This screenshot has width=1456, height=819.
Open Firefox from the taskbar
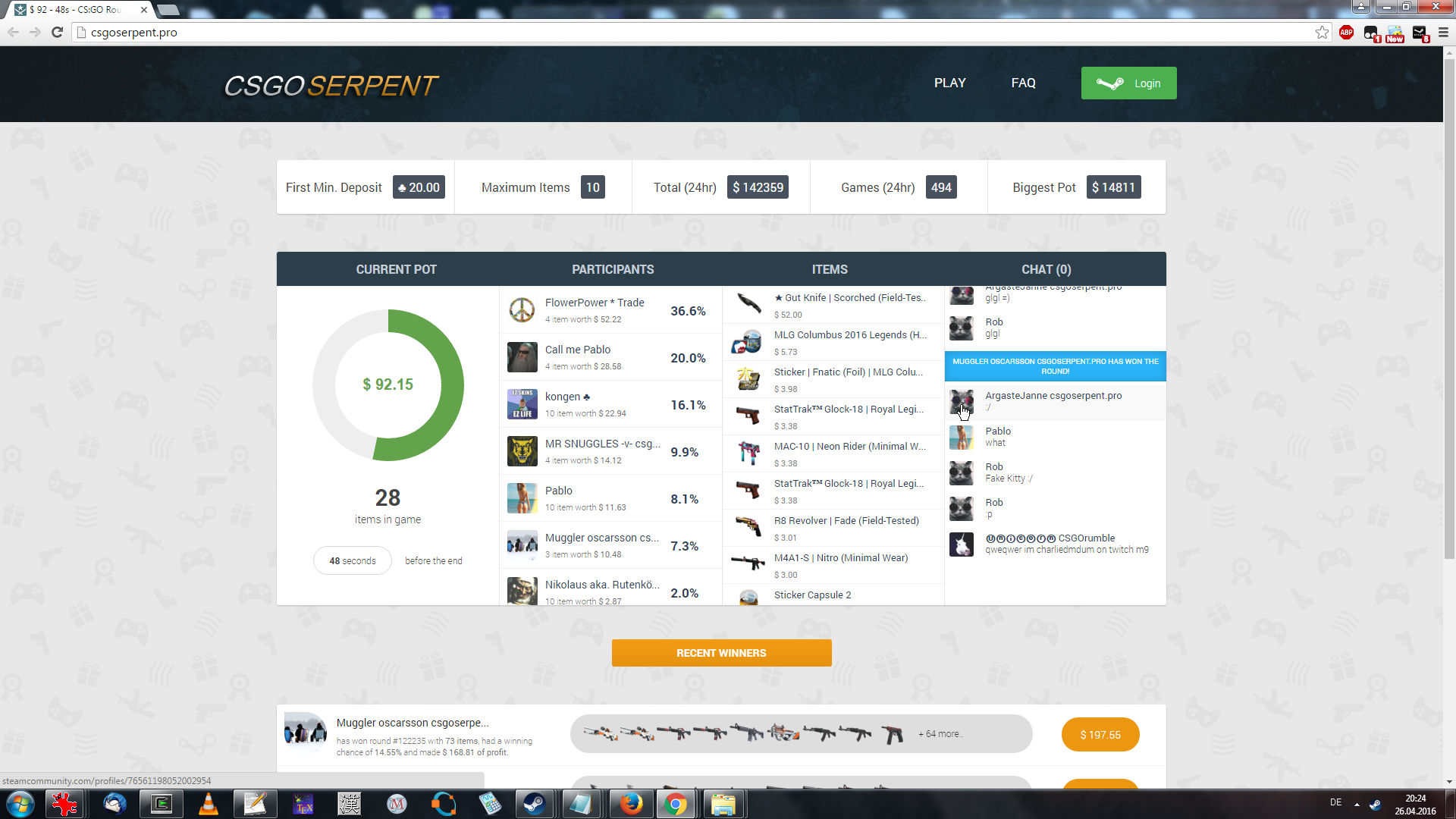coord(630,803)
